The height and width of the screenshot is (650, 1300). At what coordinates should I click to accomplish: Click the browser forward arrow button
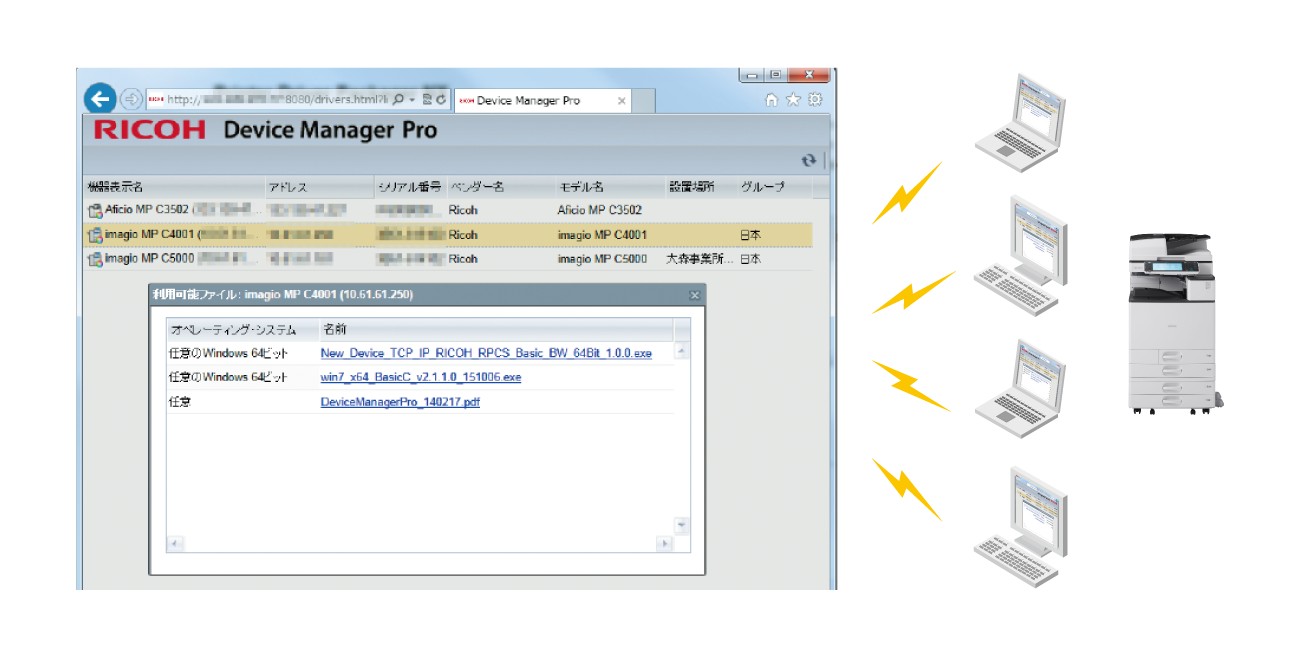coord(131,99)
